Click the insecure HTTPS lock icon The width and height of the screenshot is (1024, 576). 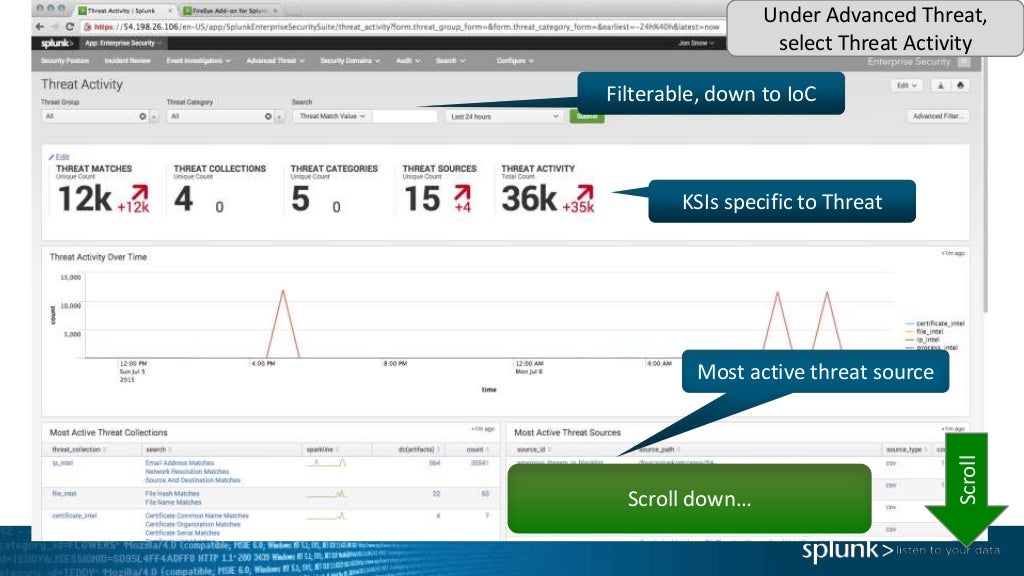tap(88, 27)
